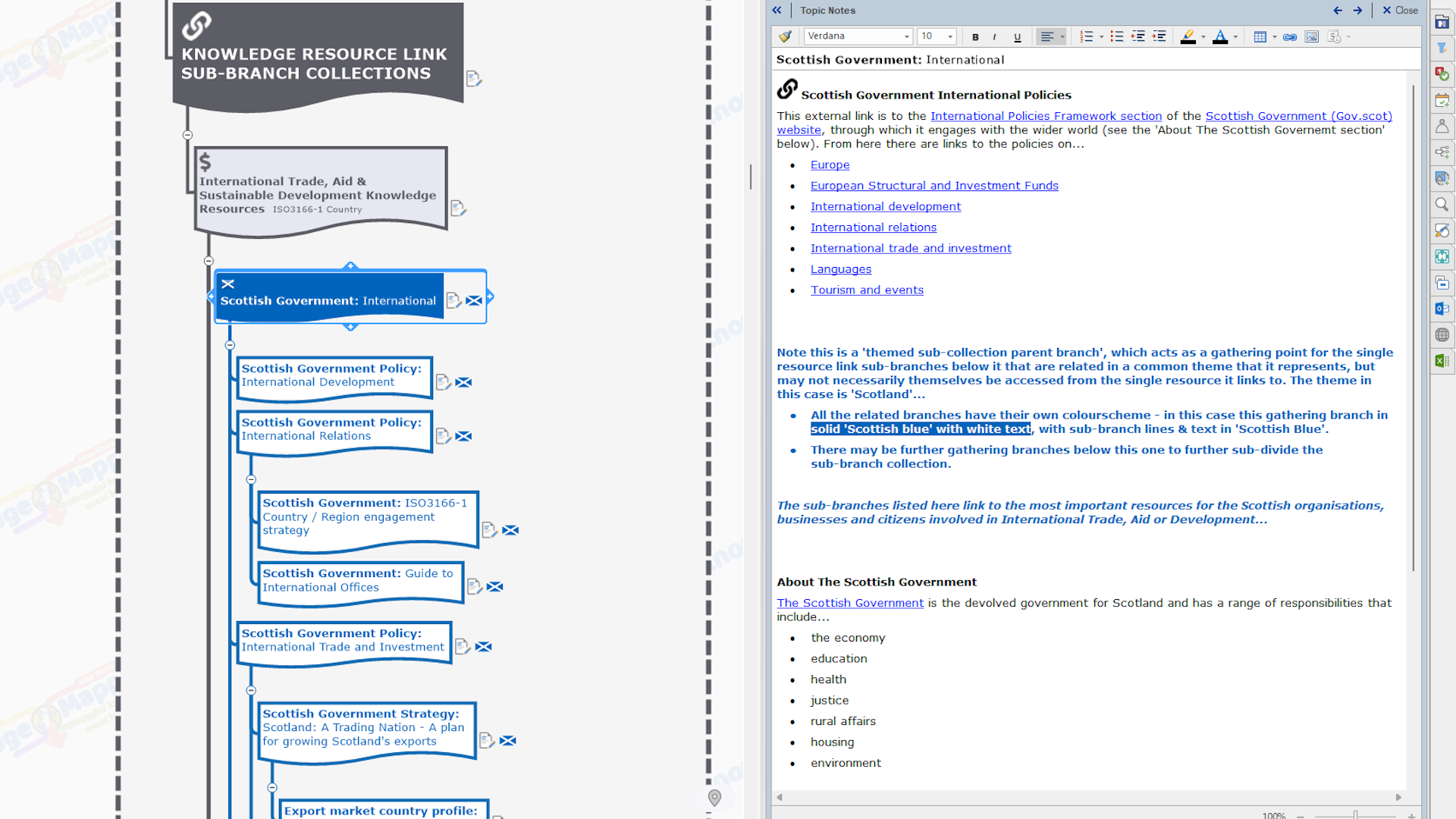Insert image into topic notes
1456x819 pixels.
click(x=1311, y=36)
